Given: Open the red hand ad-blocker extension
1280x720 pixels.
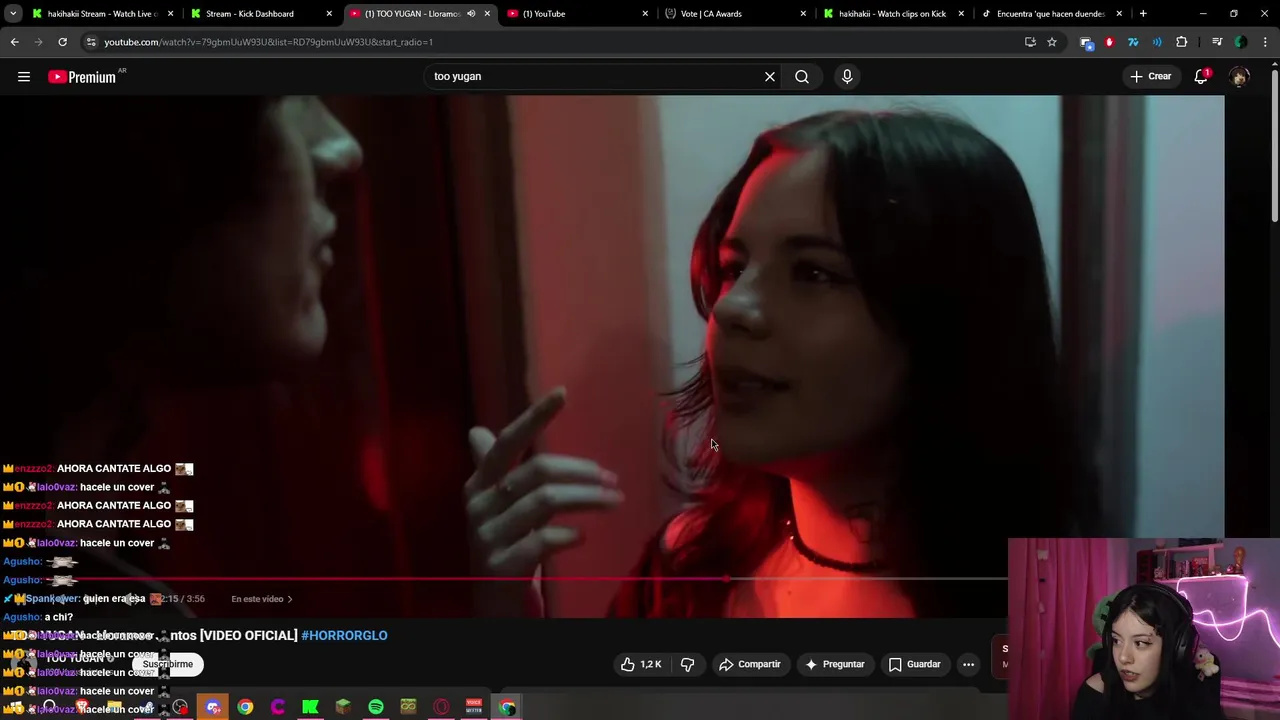Looking at the screenshot, I should click(1109, 42).
